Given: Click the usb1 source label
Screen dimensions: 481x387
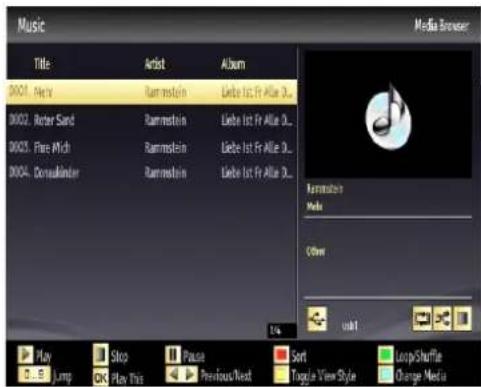Looking at the screenshot, I should pos(350,325).
